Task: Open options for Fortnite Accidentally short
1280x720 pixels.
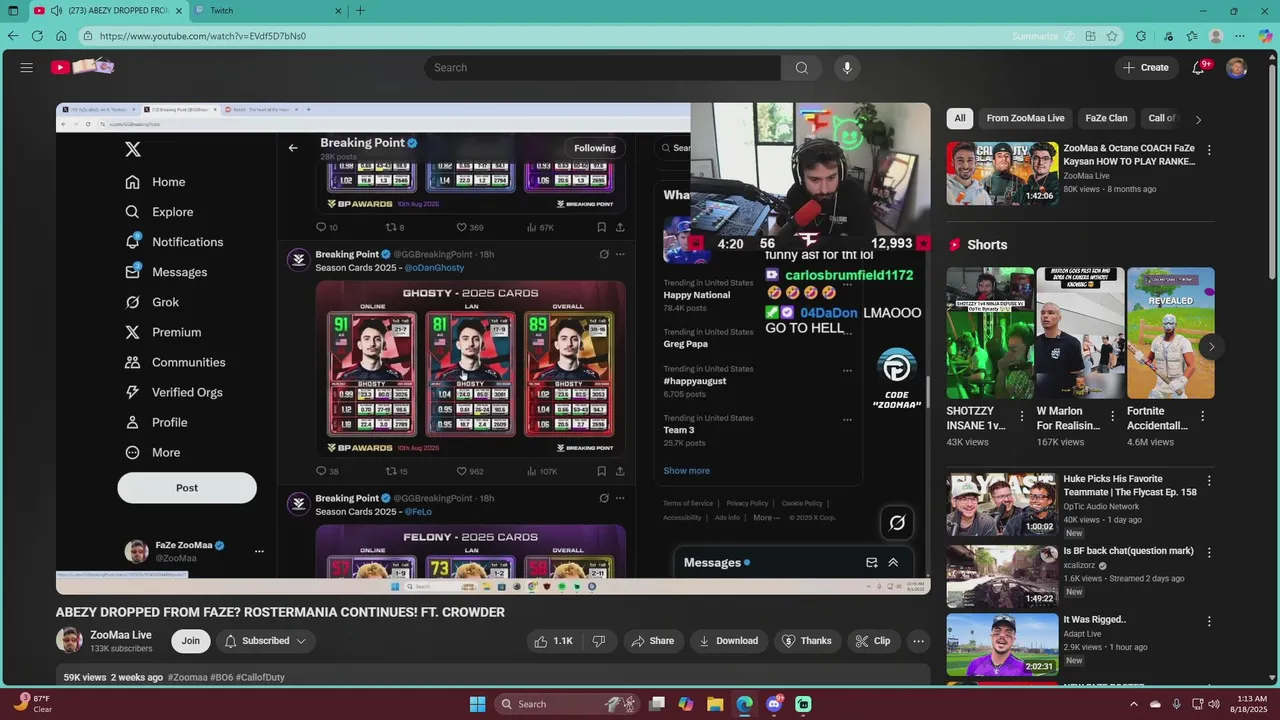Action: click(1202, 416)
